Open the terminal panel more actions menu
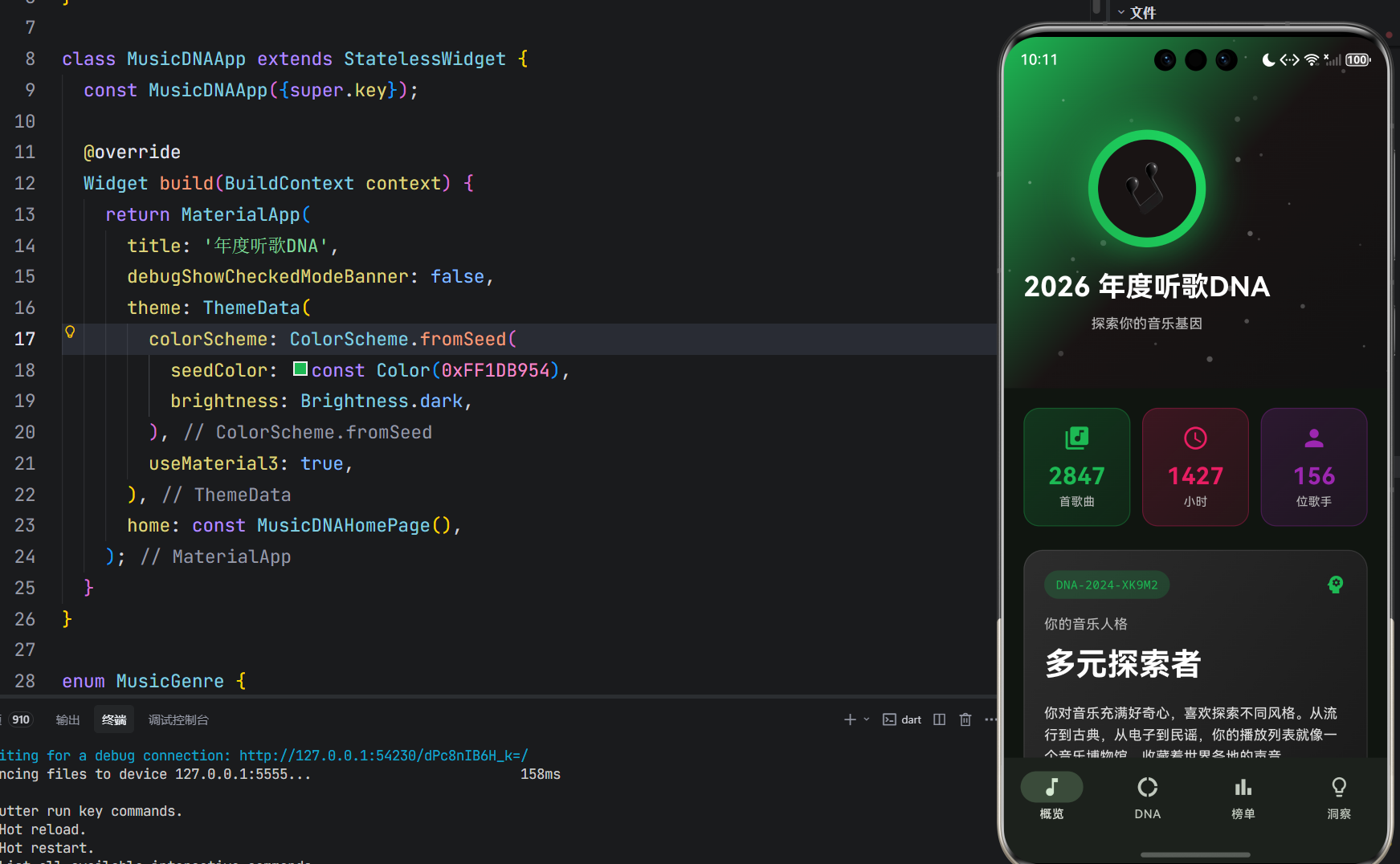This screenshot has width=1400, height=864. (x=990, y=719)
